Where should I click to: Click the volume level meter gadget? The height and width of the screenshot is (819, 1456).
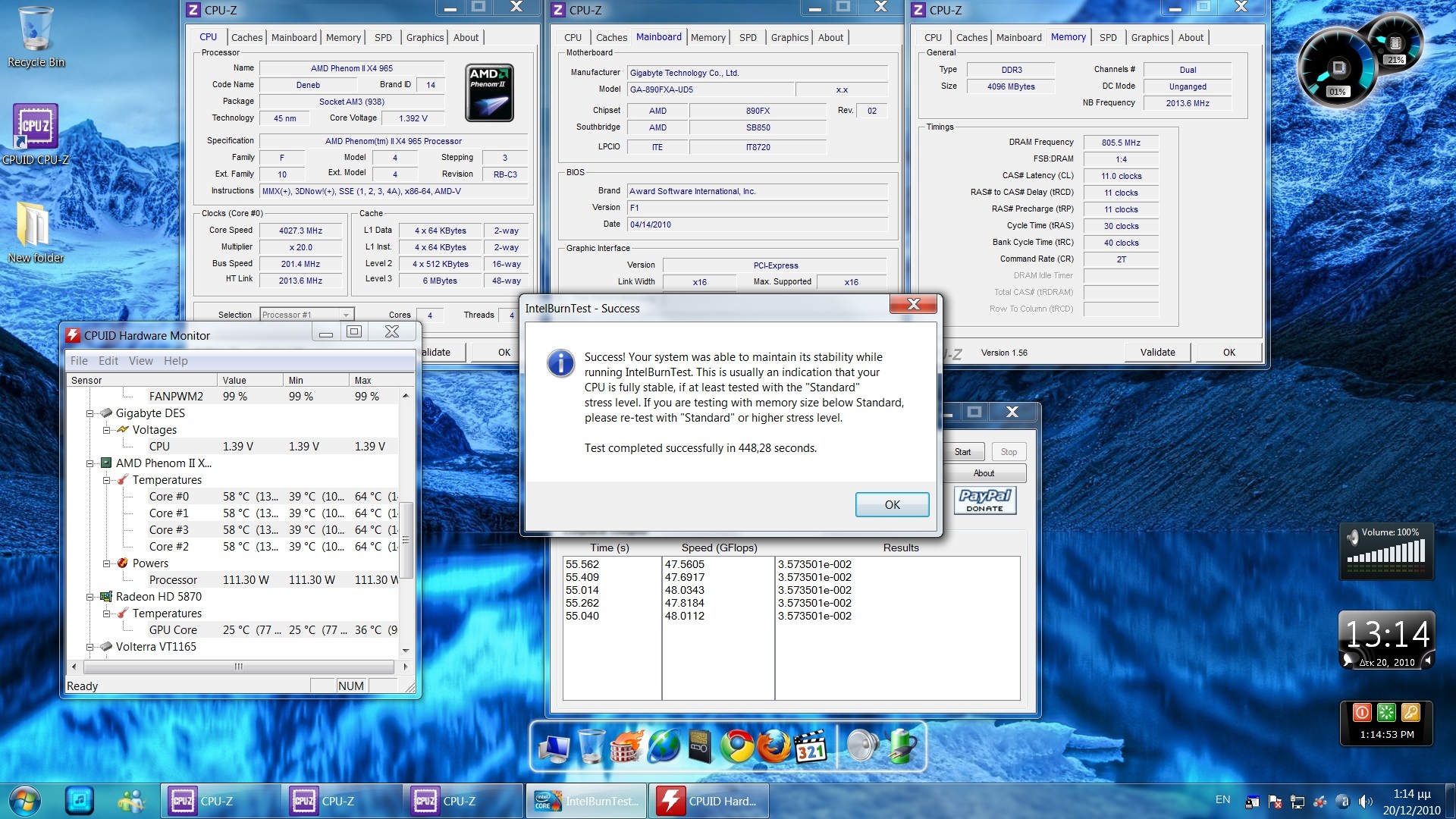[1385, 551]
